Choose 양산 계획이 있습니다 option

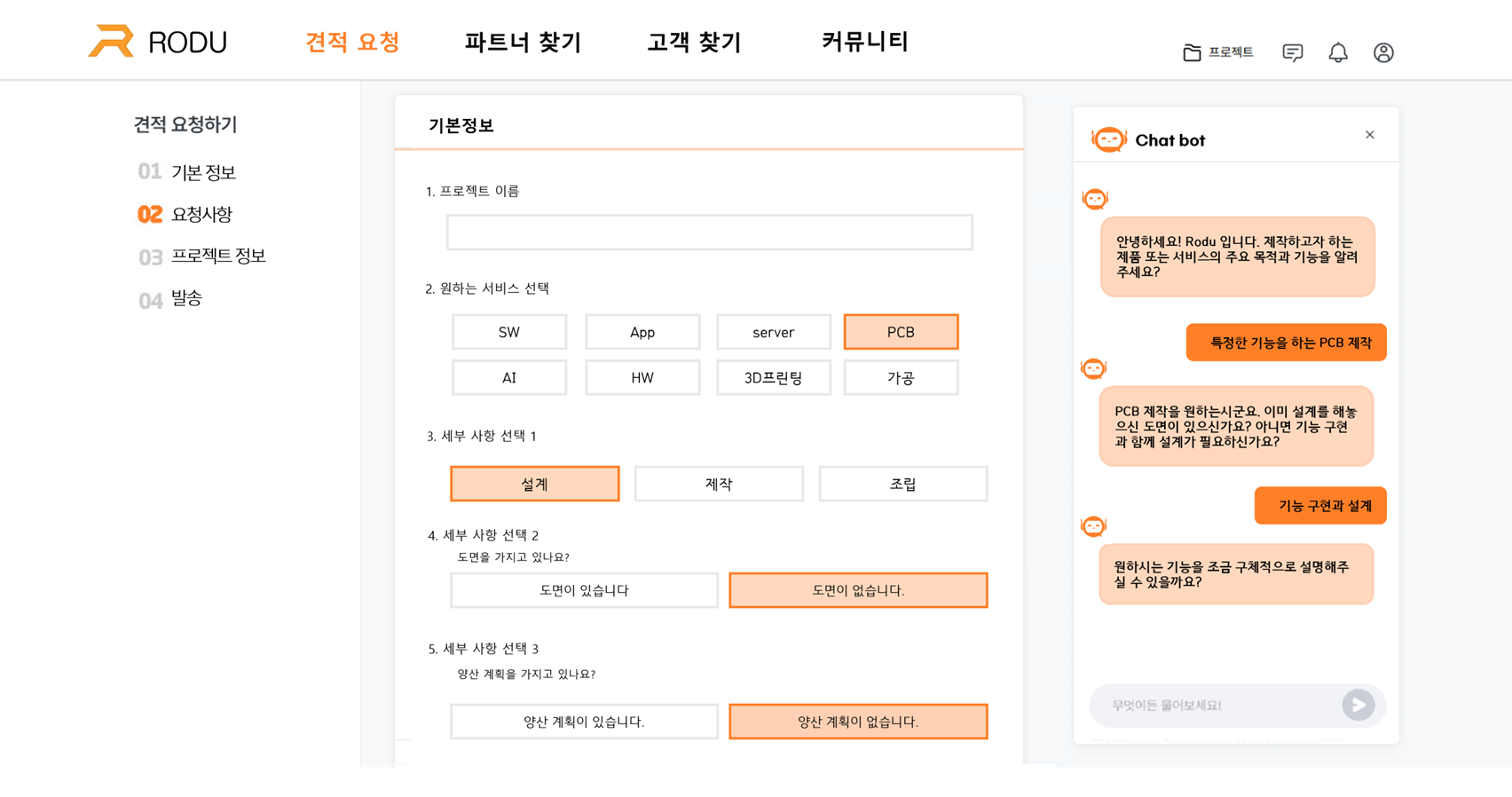tap(584, 722)
